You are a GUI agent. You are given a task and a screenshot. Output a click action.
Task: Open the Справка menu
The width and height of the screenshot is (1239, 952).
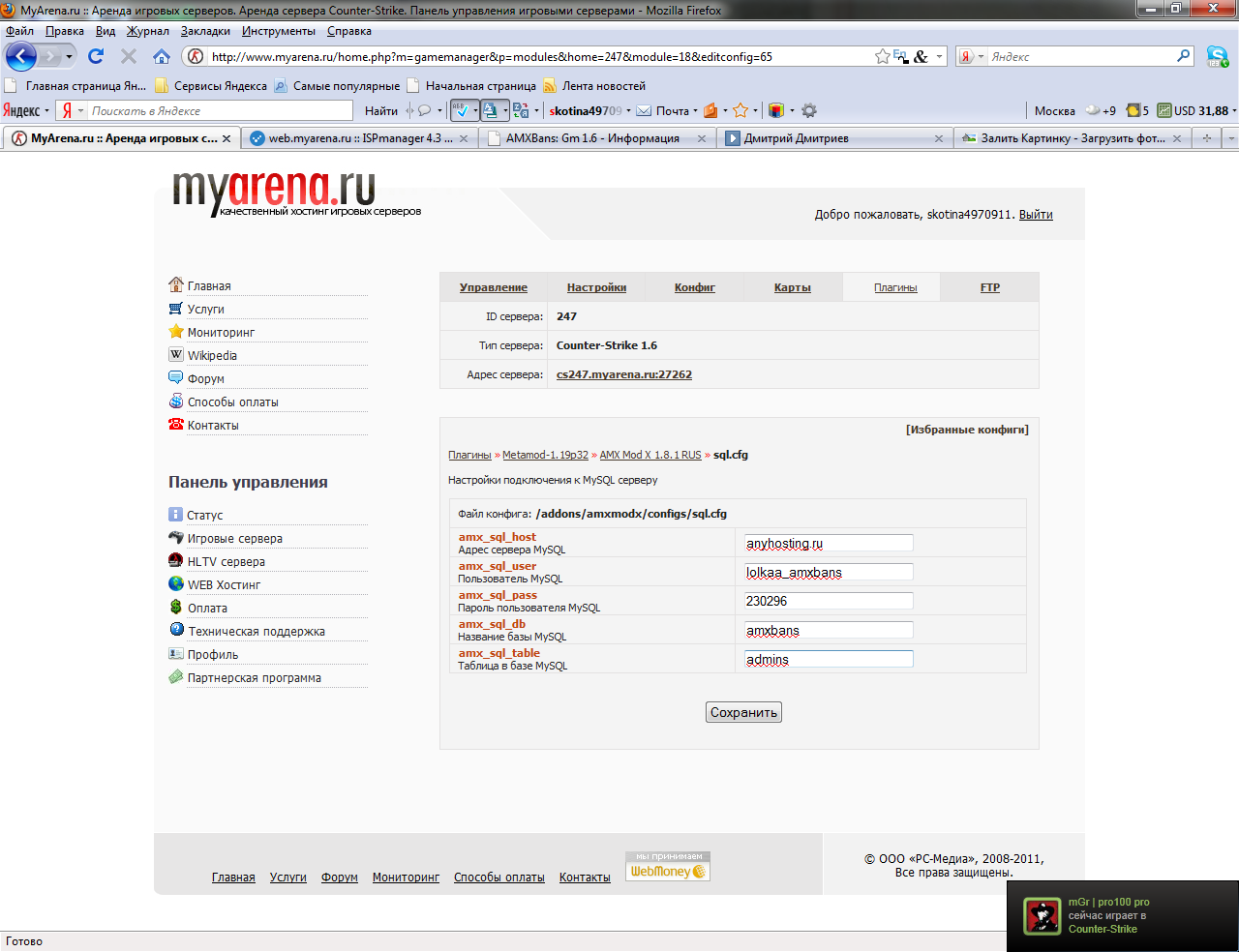click(x=349, y=31)
